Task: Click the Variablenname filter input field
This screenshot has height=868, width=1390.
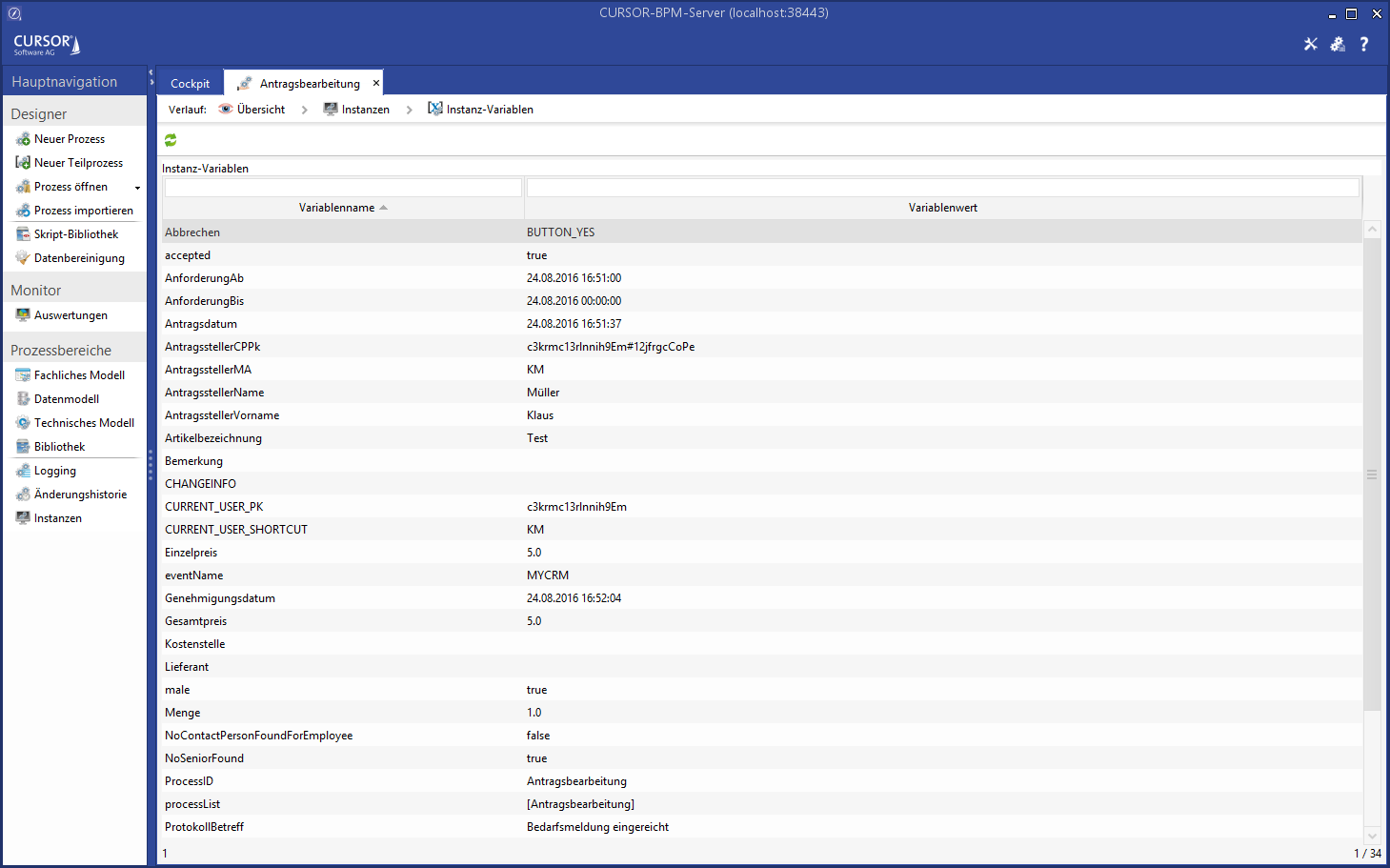Action: tap(343, 188)
